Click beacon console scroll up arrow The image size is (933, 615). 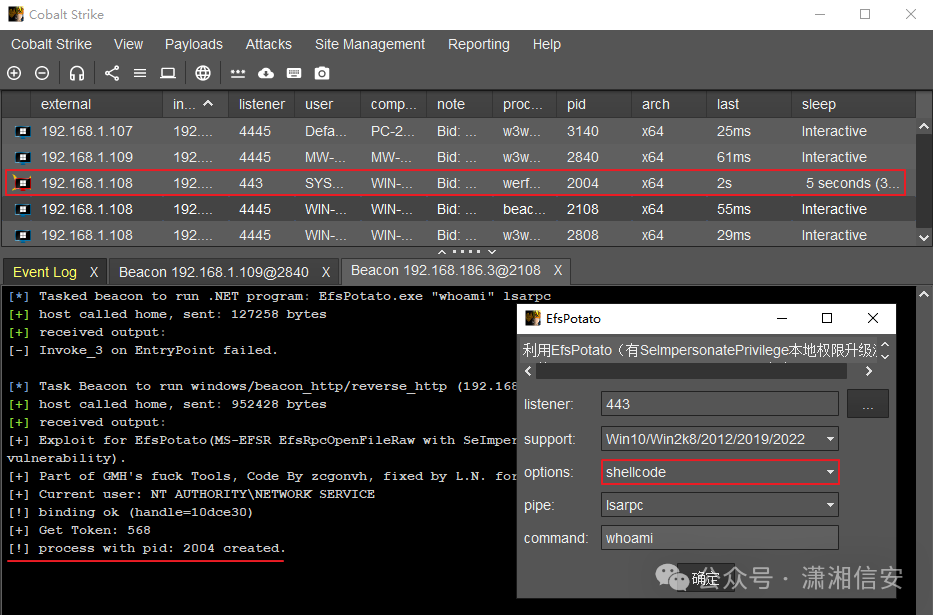point(923,294)
